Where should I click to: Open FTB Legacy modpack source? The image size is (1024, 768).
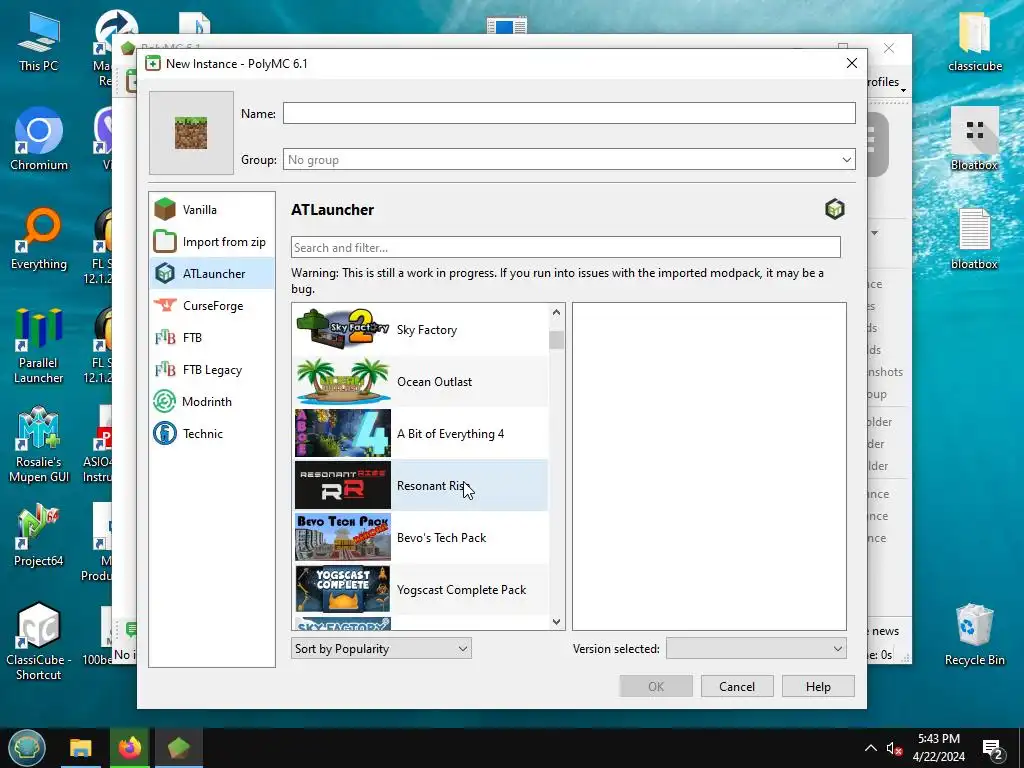pos(212,370)
